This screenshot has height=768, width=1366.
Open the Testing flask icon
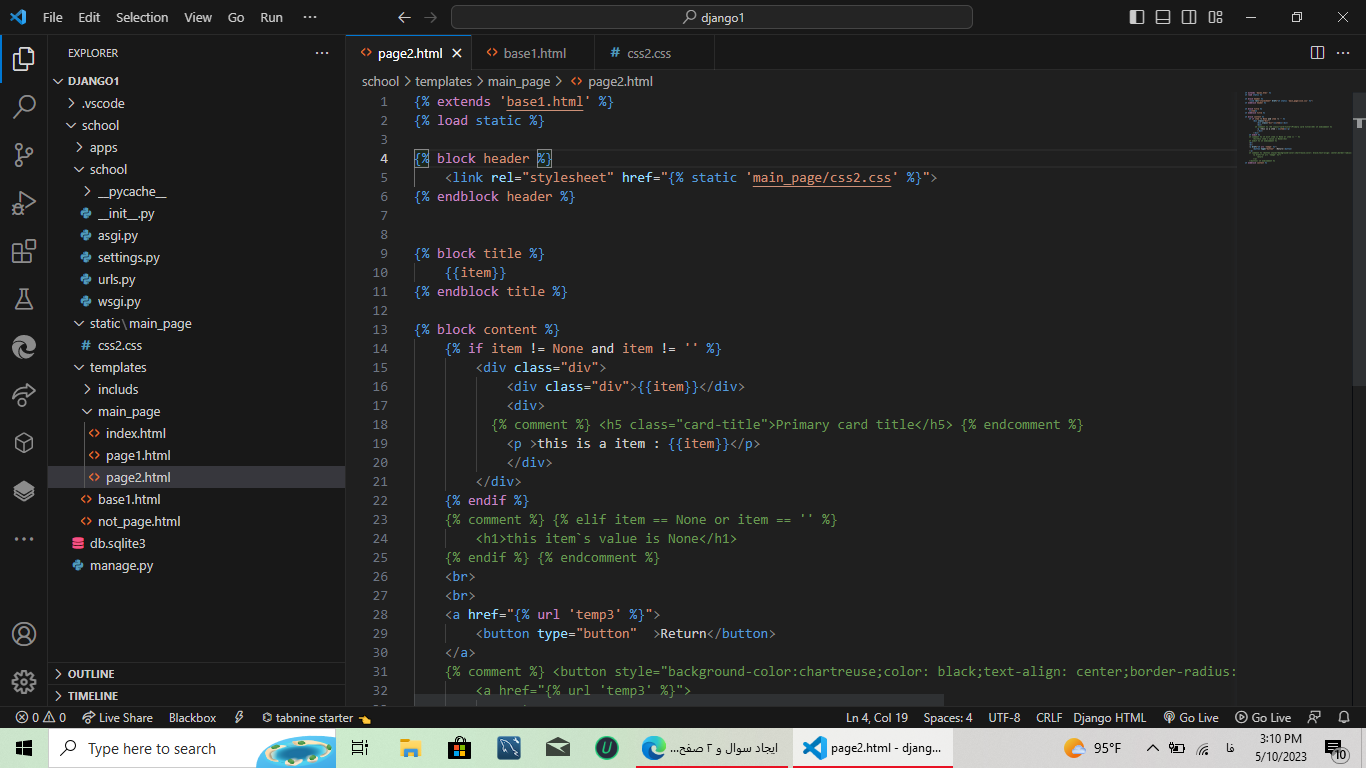[24, 299]
